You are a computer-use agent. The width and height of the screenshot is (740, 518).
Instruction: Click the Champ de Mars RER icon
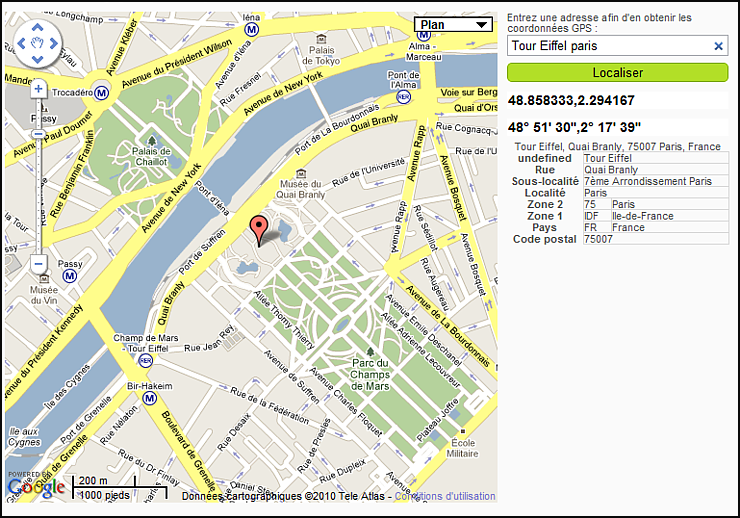click(x=146, y=358)
